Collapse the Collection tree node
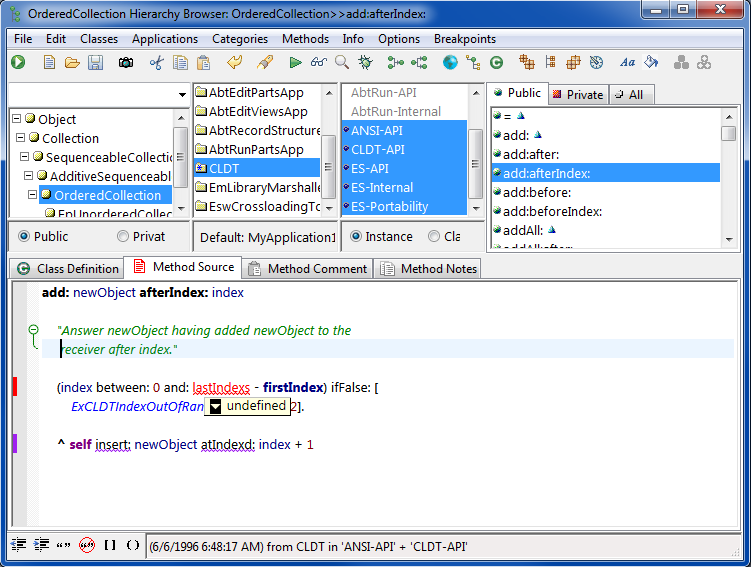751x567 pixels. pyautogui.click(x=19, y=138)
